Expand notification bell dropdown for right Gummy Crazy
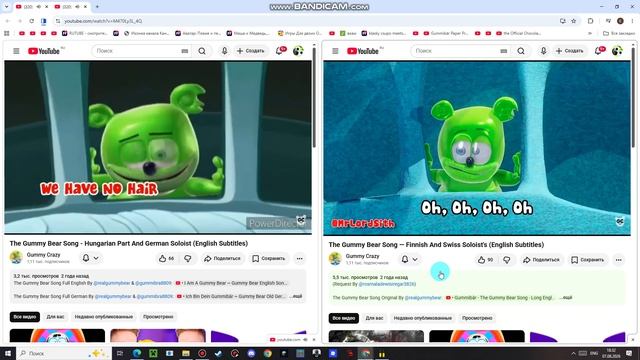The image size is (640, 360). click(x=409, y=259)
